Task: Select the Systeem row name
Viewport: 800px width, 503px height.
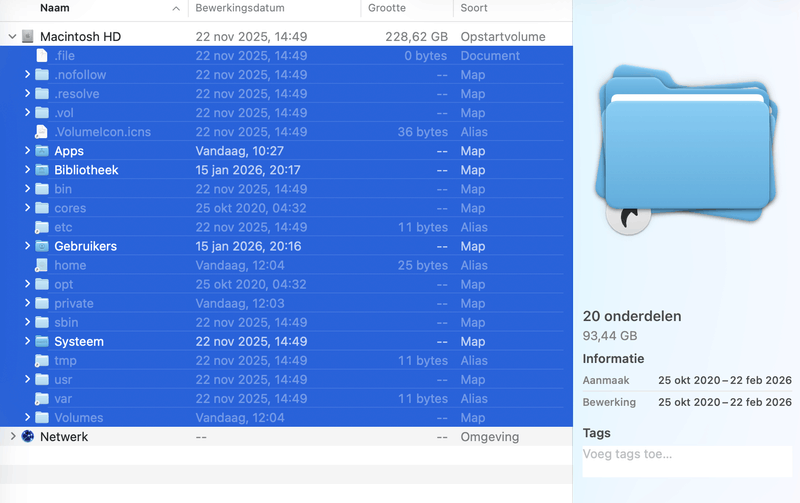Action: click(79, 342)
